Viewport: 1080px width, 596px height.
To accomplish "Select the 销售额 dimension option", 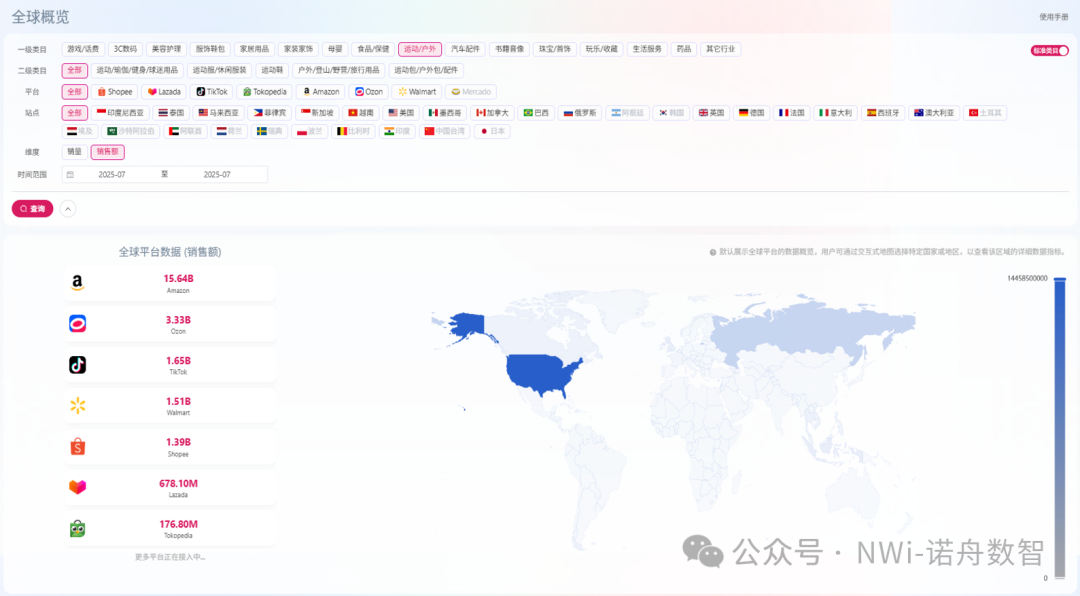I will [x=108, y=152].
